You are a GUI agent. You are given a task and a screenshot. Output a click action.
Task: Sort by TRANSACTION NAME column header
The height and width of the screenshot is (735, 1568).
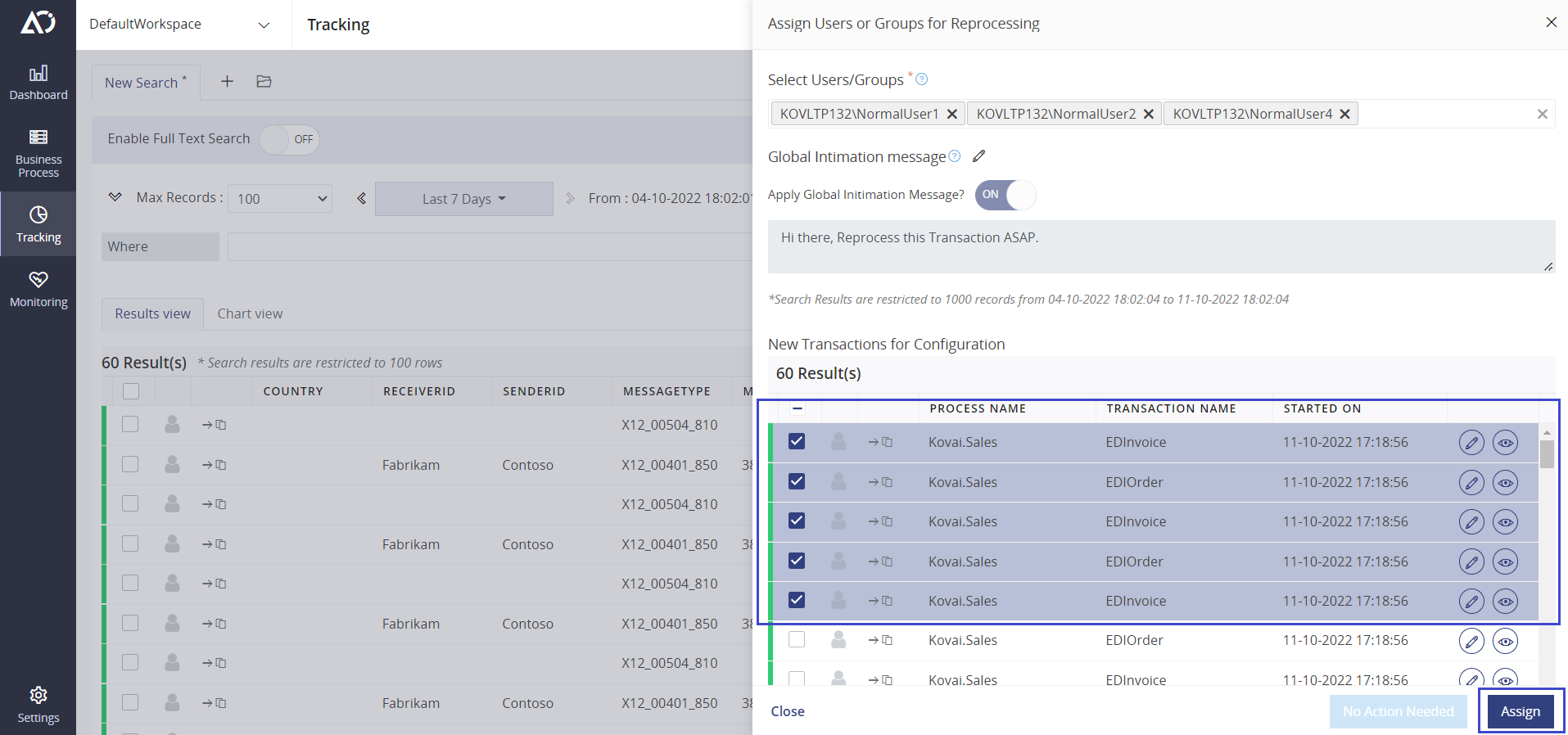pos(1171,408)
